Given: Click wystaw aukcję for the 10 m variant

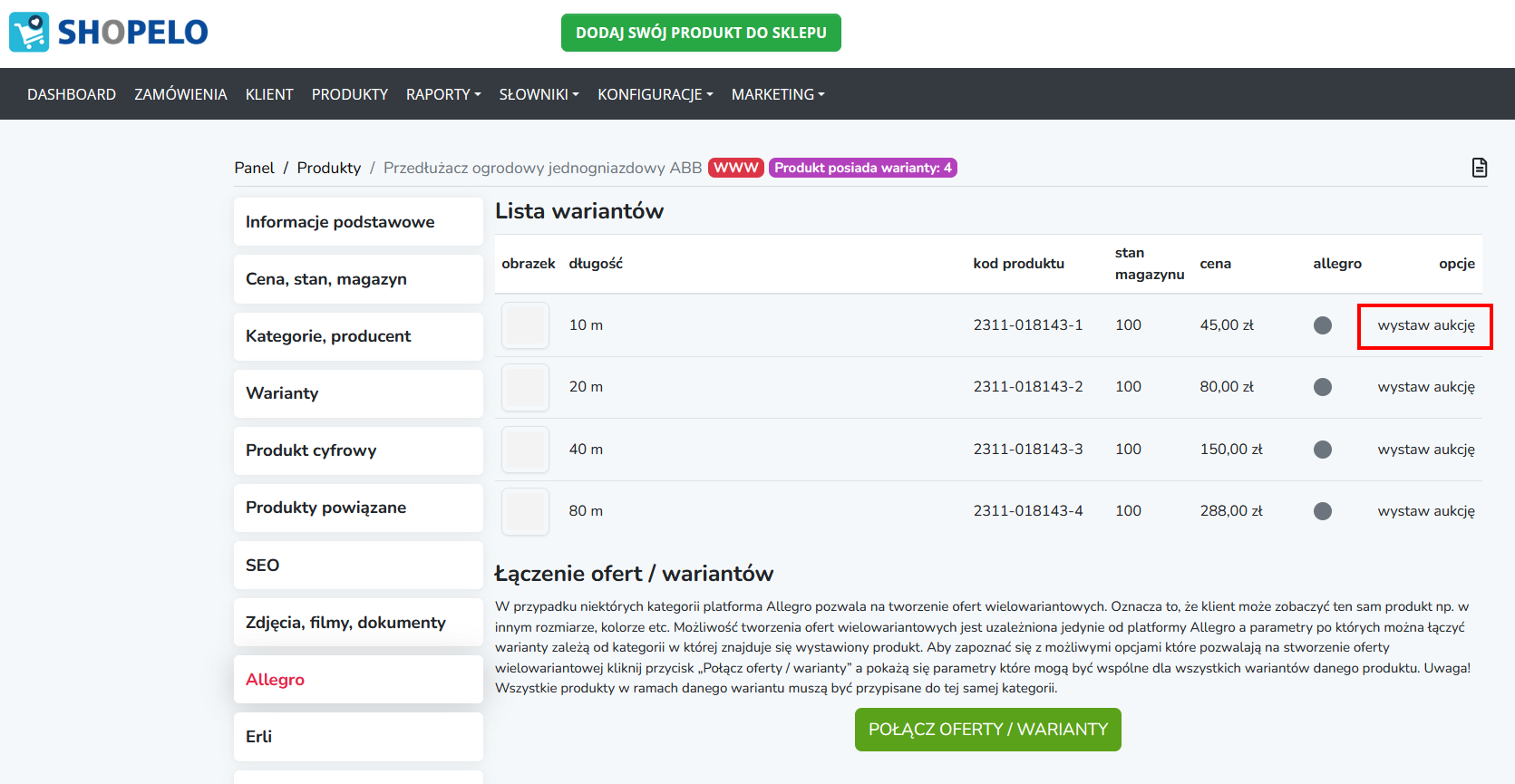Looking at the screenshot, I should pos(1426,325).
